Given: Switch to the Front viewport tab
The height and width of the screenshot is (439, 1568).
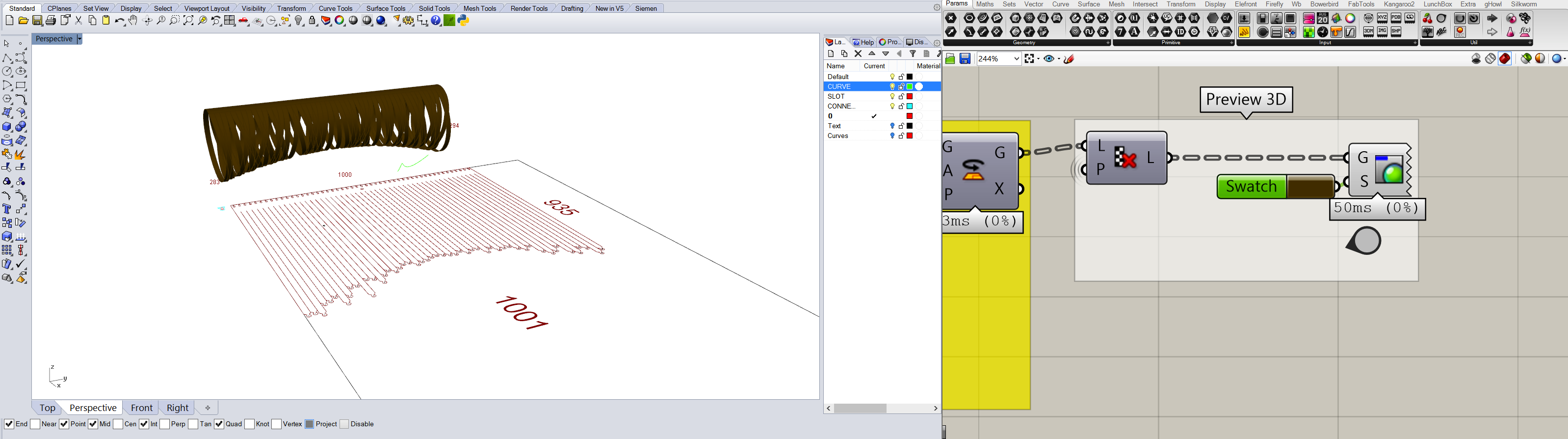Looking at the screenshot, I should tap(141, 408).
